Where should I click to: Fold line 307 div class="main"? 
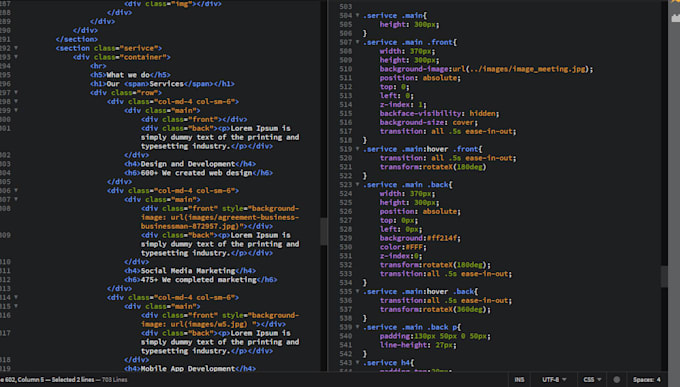pos(16,200)
